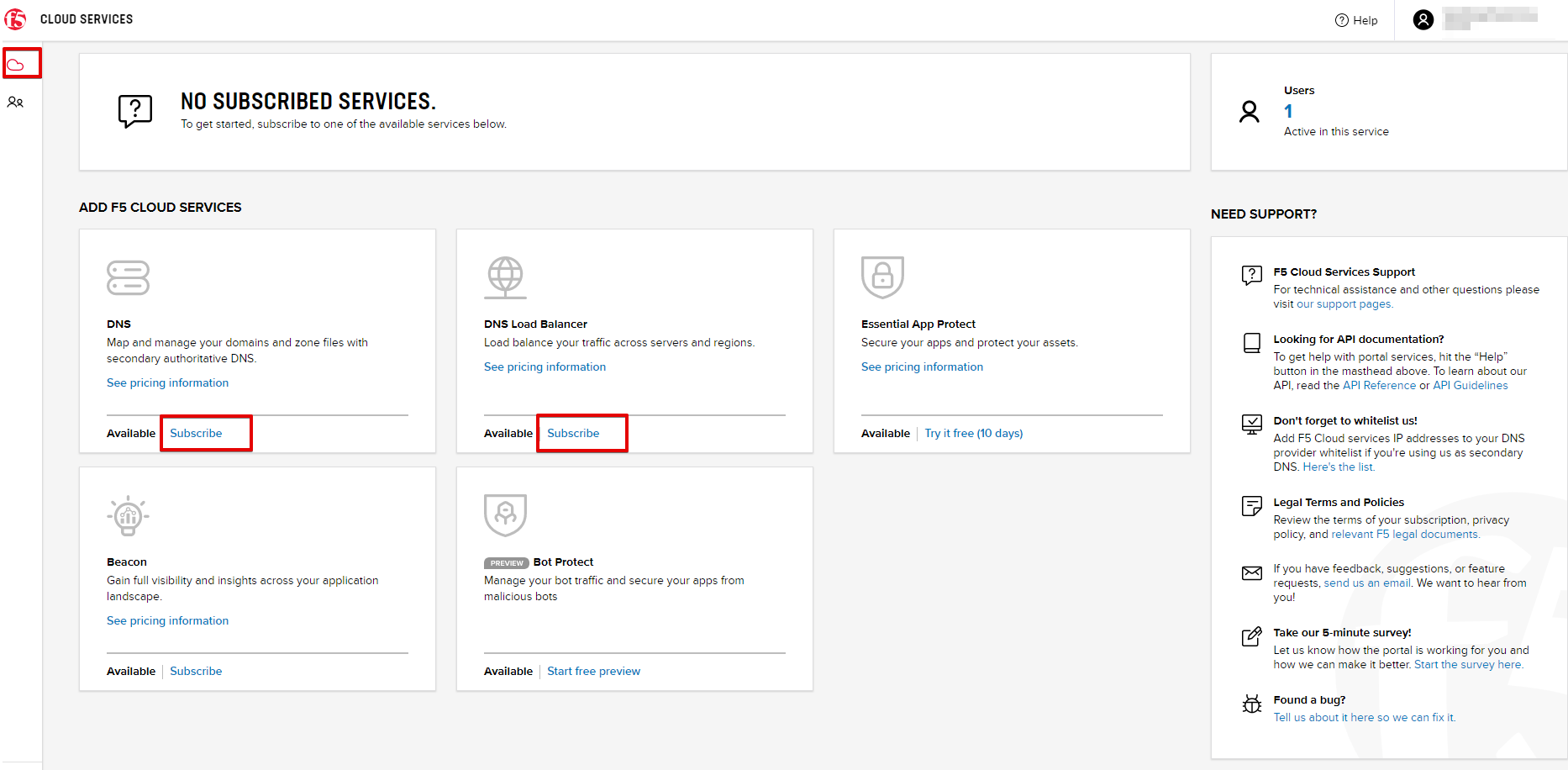
Task: Open relevant F5 legal documents link
Action: point(1405,534)
